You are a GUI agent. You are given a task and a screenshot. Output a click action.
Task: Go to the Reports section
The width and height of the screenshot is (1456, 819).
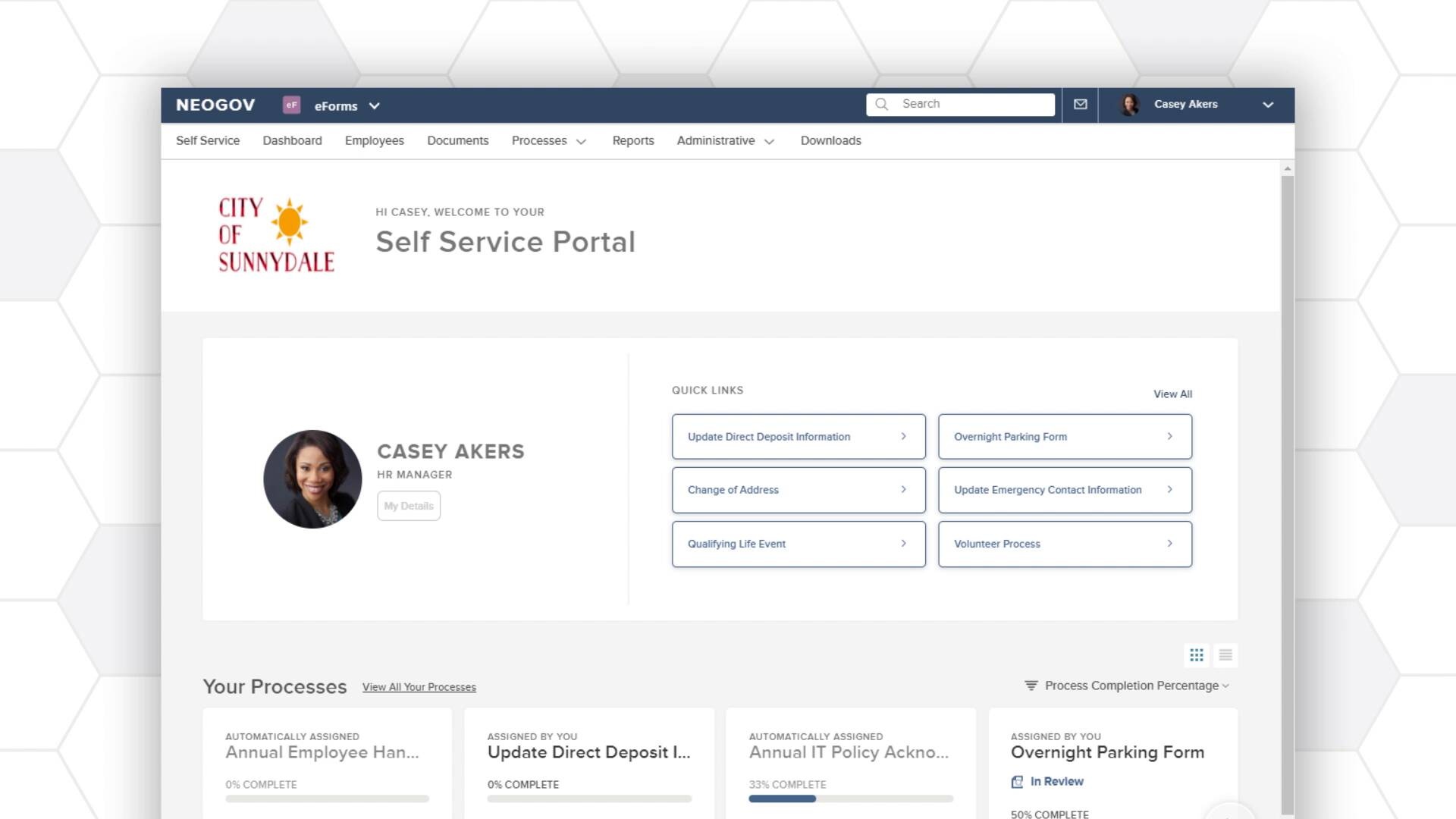pyautogui.click(x=633, y=140)
